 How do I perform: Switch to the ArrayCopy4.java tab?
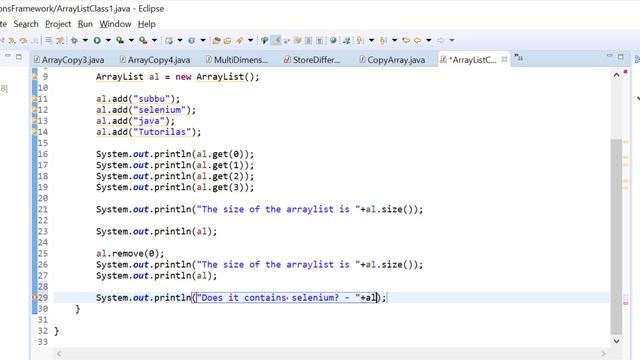[155, 60]
